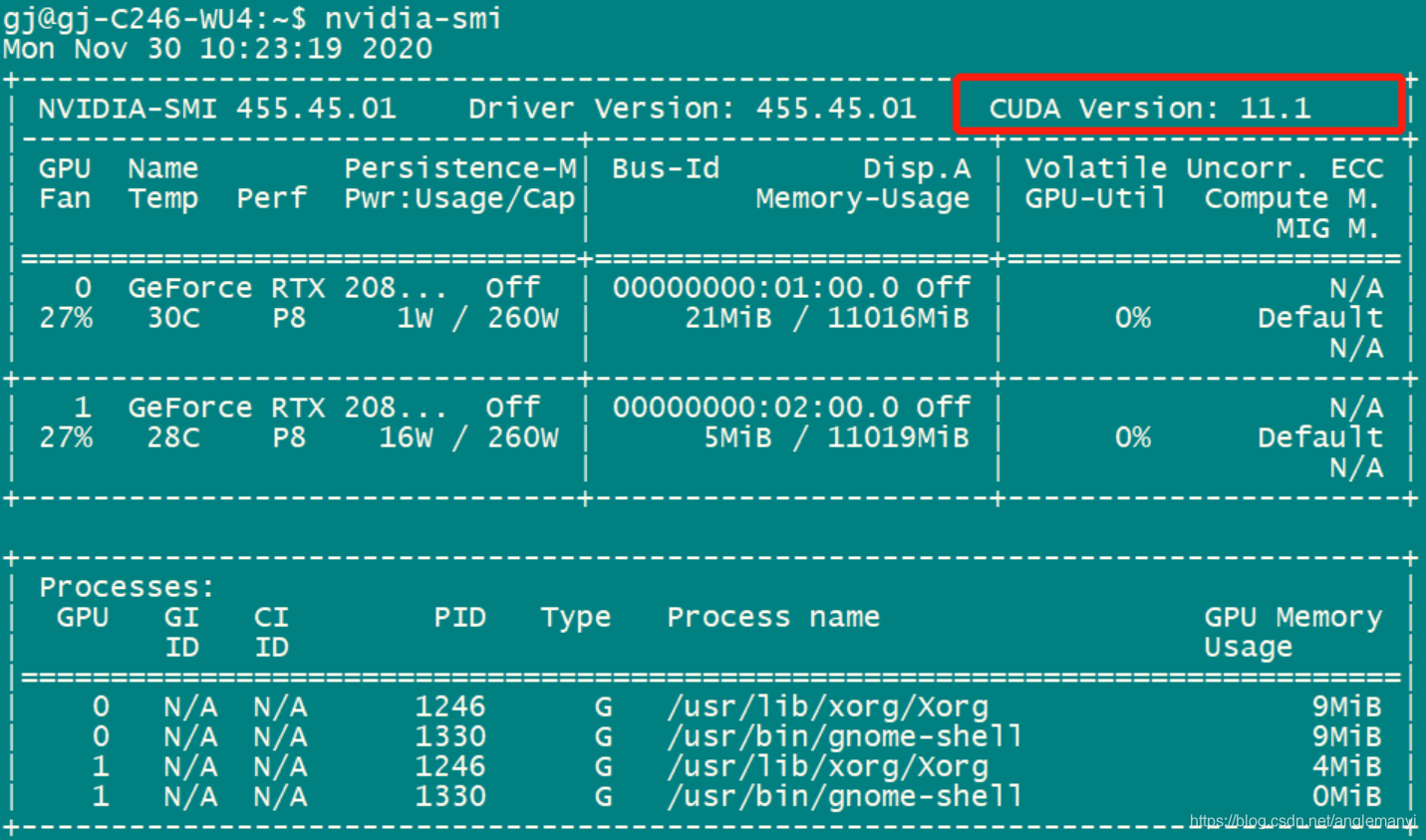This screenshot has width=1426, height=840.
Task: Click GPU 0 temperature value '30C'
Action: [x=172, y=317]
